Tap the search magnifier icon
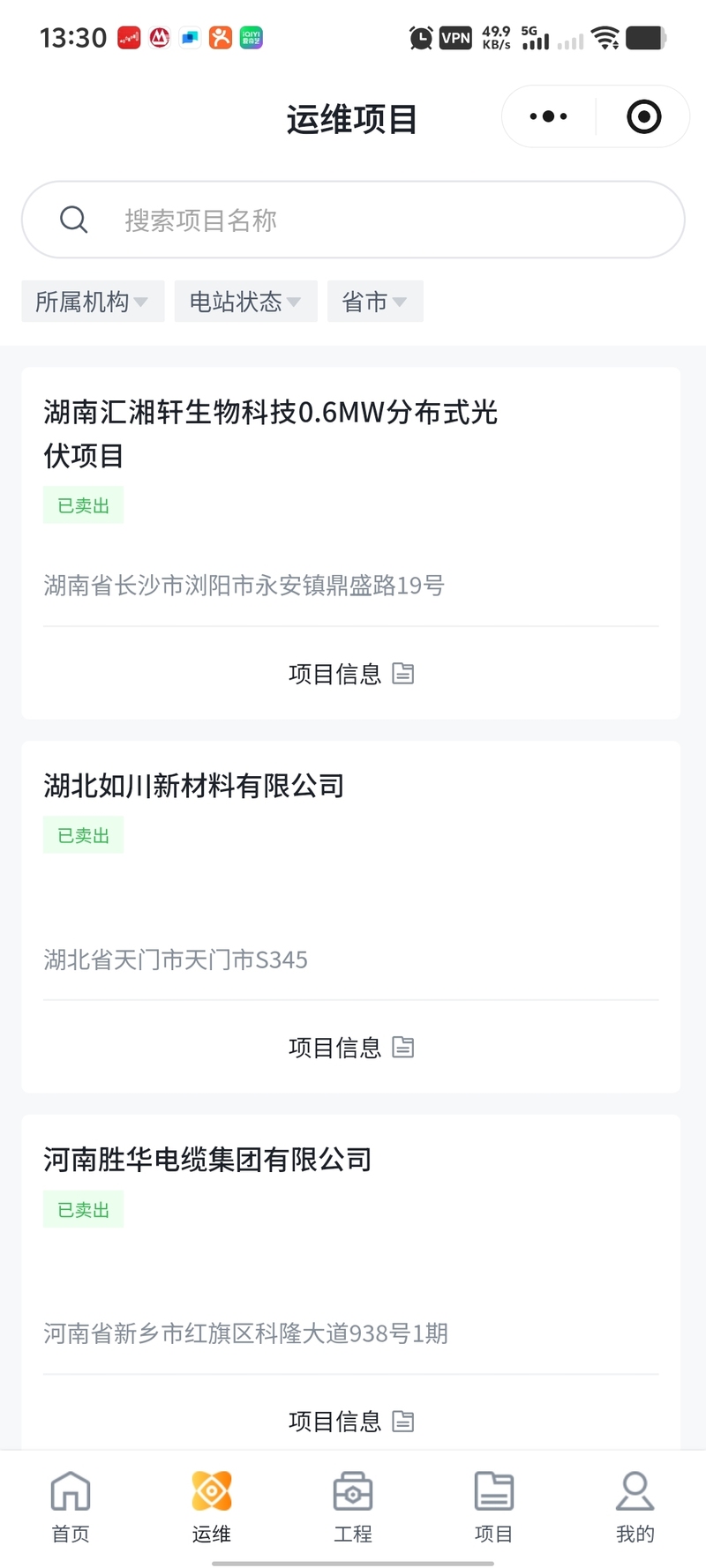 click(74, 220)
